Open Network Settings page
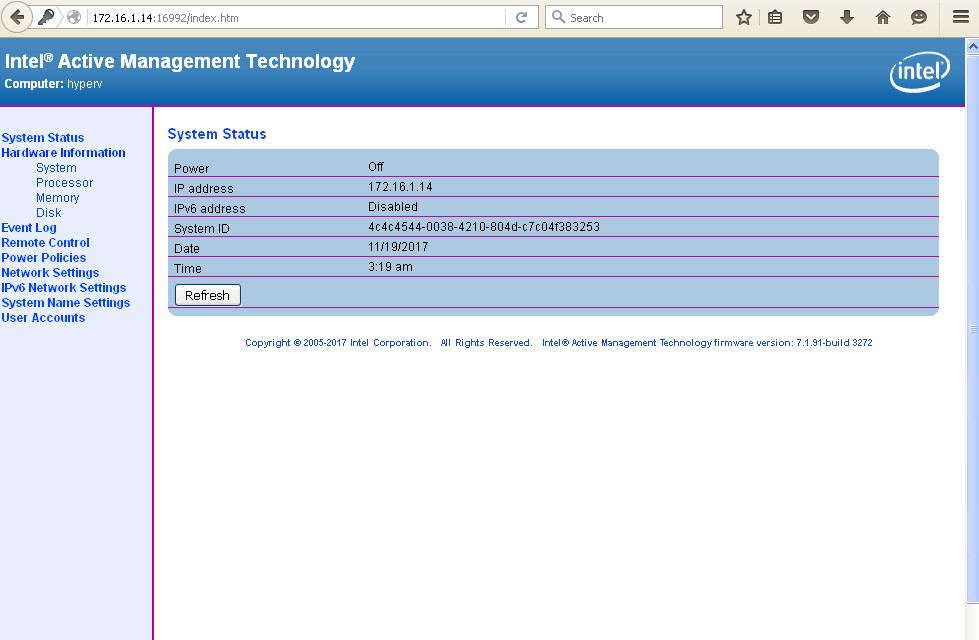This screenshot has height=640, width=979. (50, 272)
